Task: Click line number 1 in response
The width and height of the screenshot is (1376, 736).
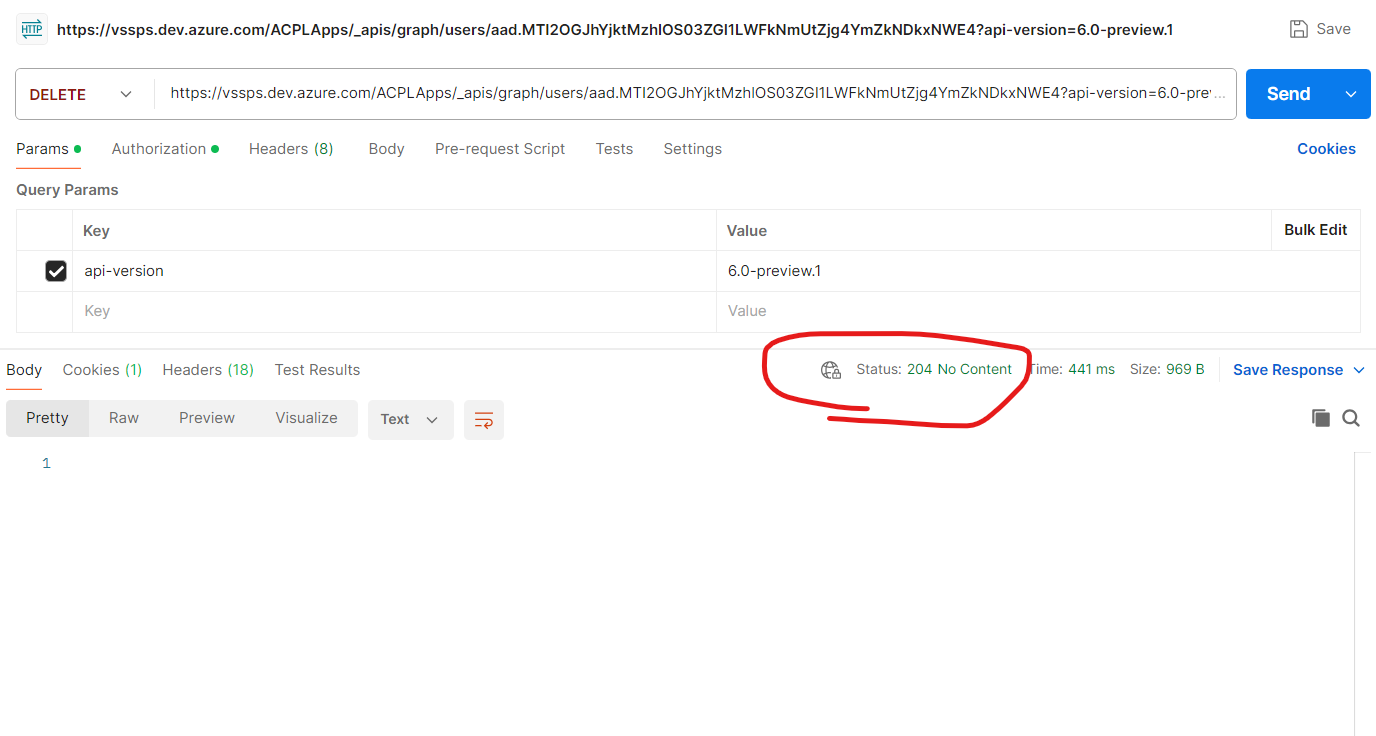Action: pyautogui.click(x=46, y=464)
